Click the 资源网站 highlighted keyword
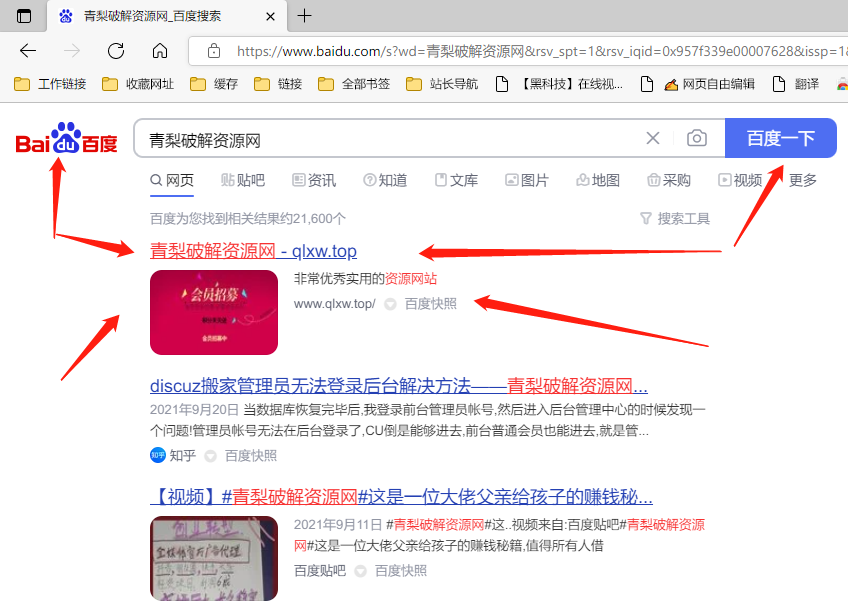 click(411, 279)
